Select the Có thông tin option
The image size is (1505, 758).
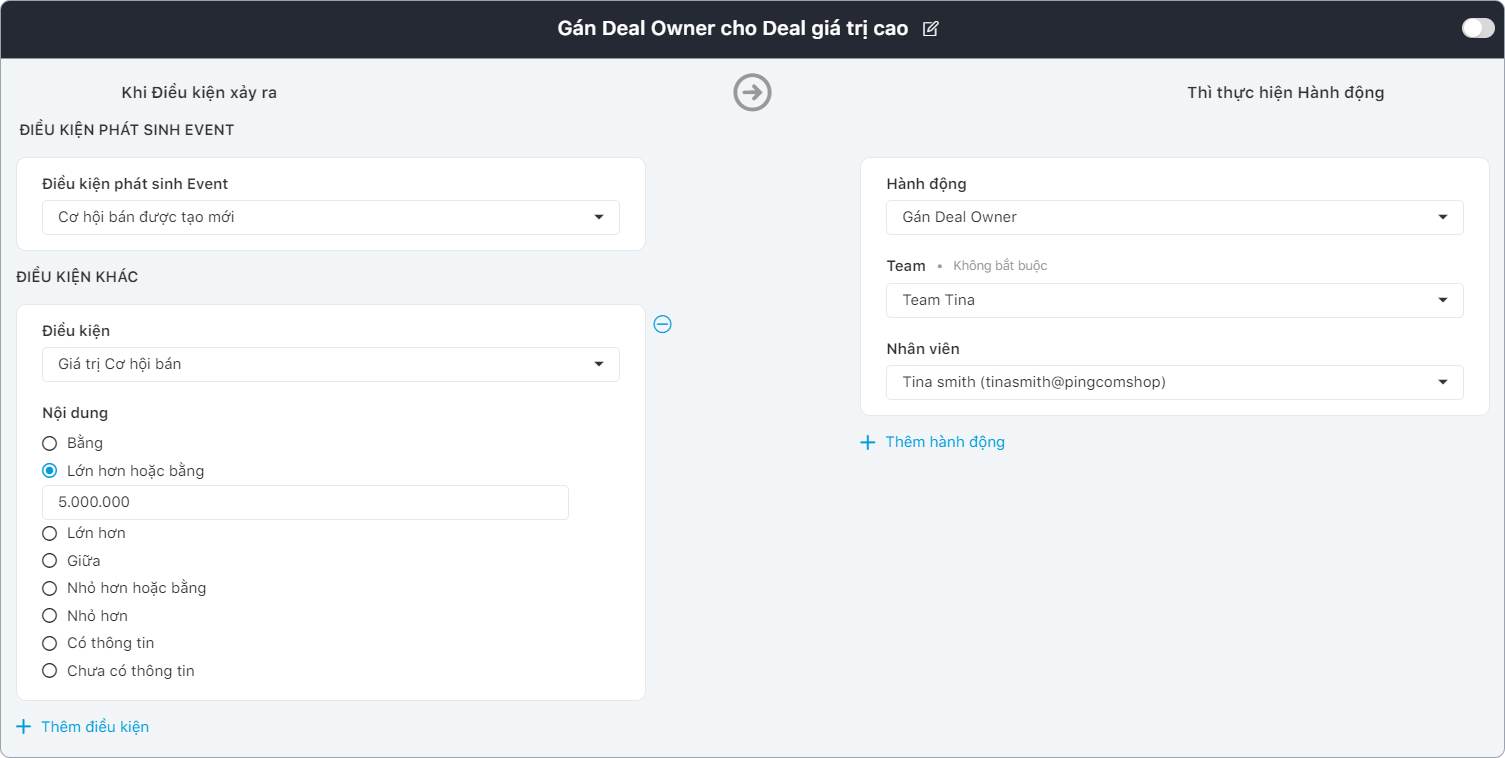(x=49, y=643)
